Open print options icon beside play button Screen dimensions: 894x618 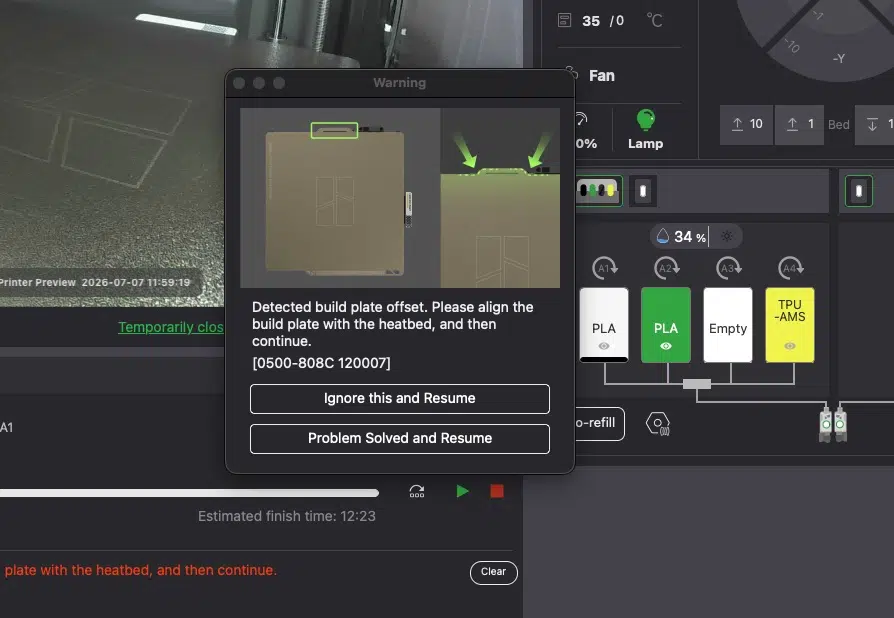pyautogui.click(x=417, y=491)
